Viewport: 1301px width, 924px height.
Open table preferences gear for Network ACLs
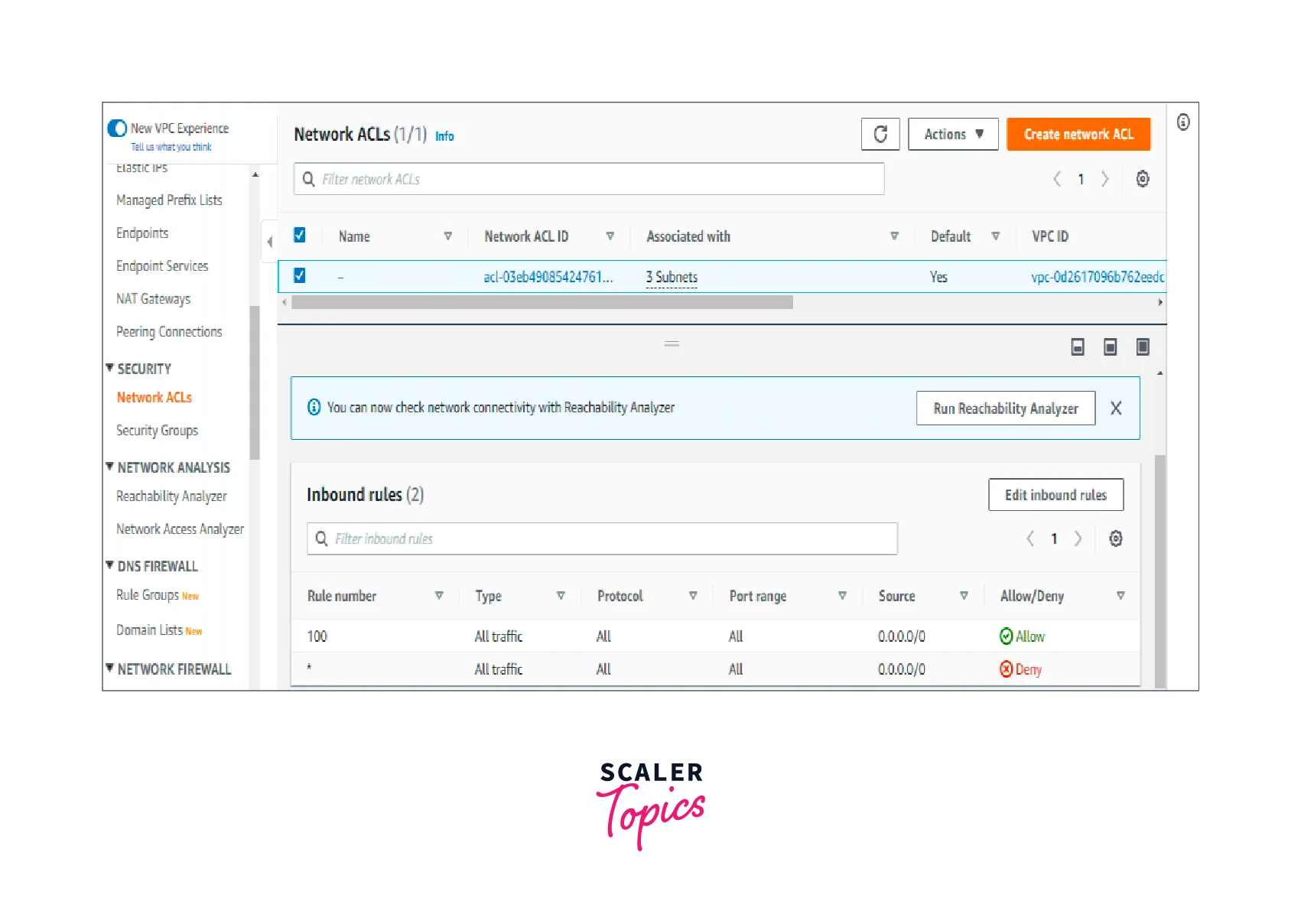click(x=1142, y=179)
